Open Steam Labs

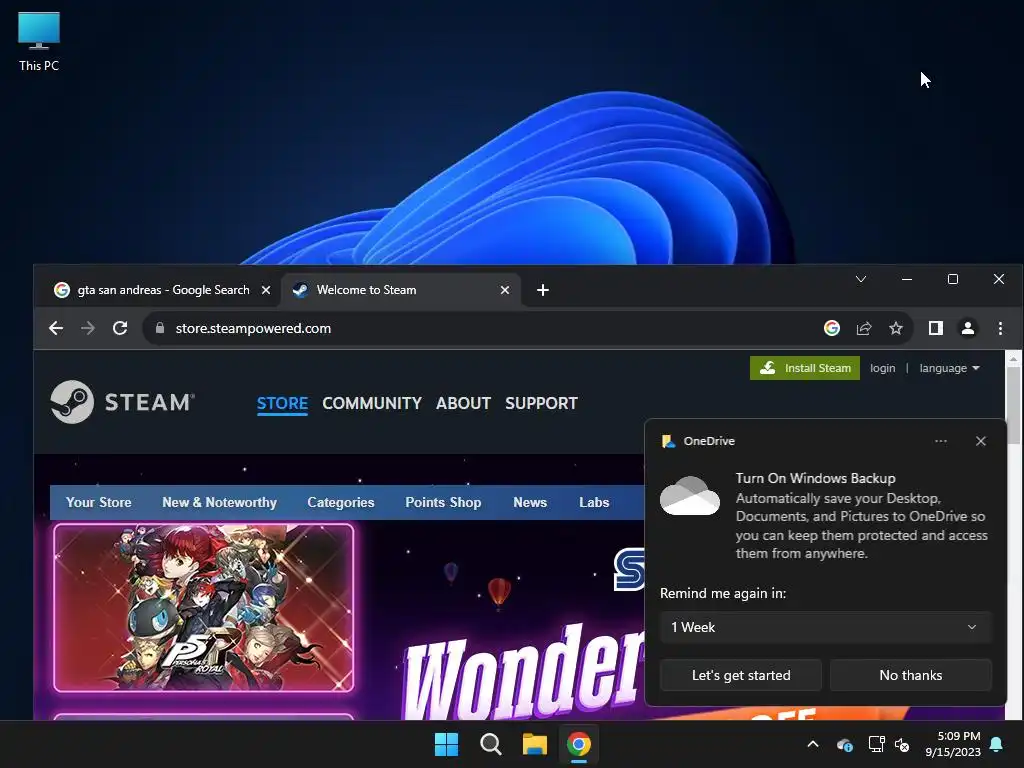[594, 502]
